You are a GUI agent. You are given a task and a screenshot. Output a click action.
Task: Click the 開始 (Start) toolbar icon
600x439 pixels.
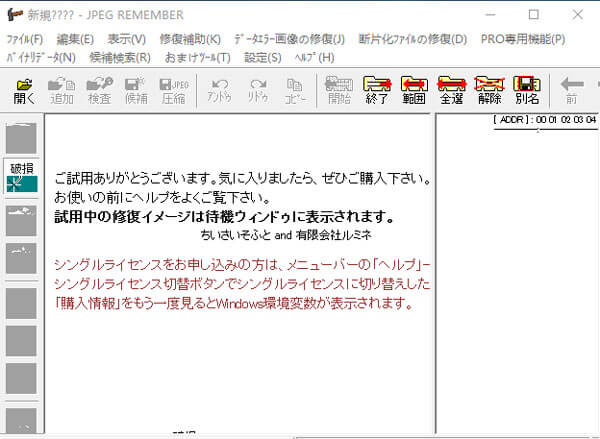tap(339, 91)
